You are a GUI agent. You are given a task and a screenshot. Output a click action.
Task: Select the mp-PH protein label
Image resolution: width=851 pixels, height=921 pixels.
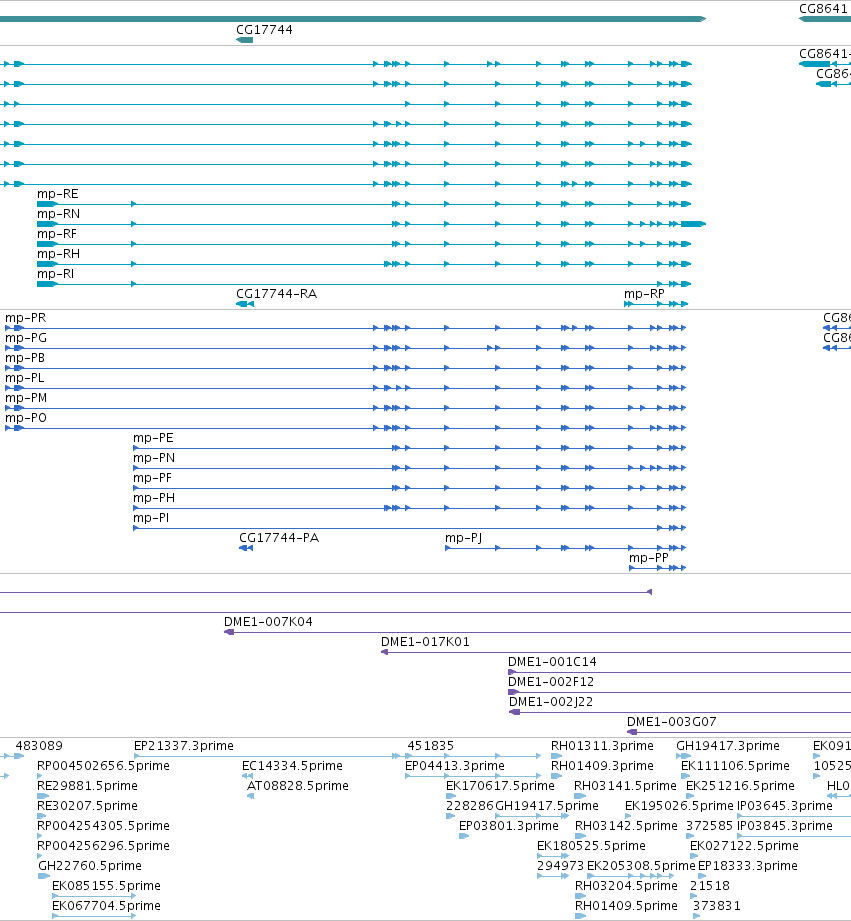(154, 498)
